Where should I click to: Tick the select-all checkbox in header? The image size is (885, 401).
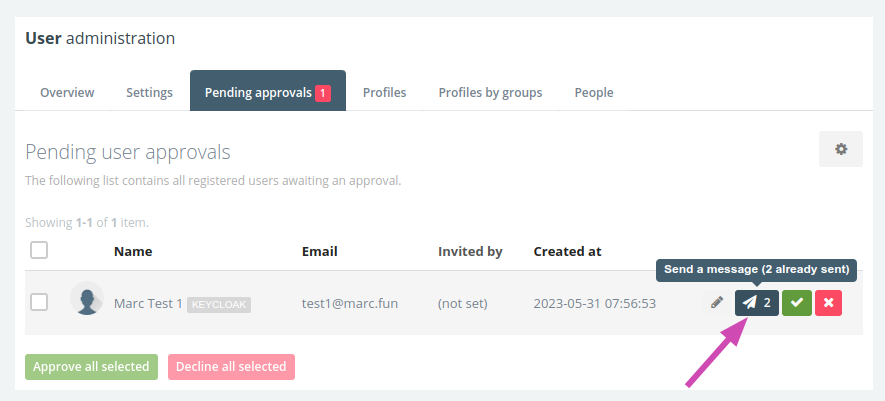tap(39, 250)
